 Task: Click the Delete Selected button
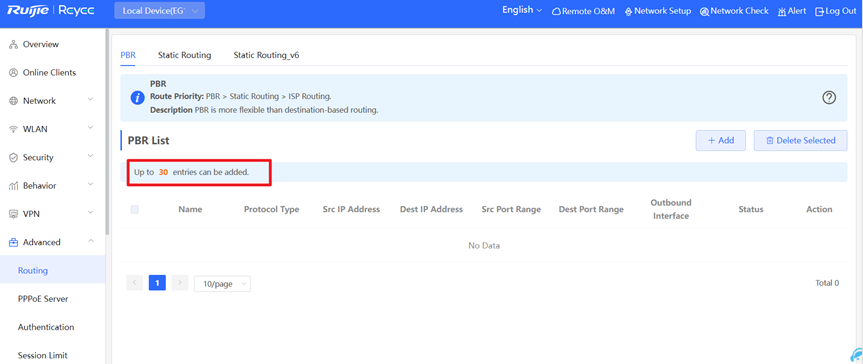800,140
